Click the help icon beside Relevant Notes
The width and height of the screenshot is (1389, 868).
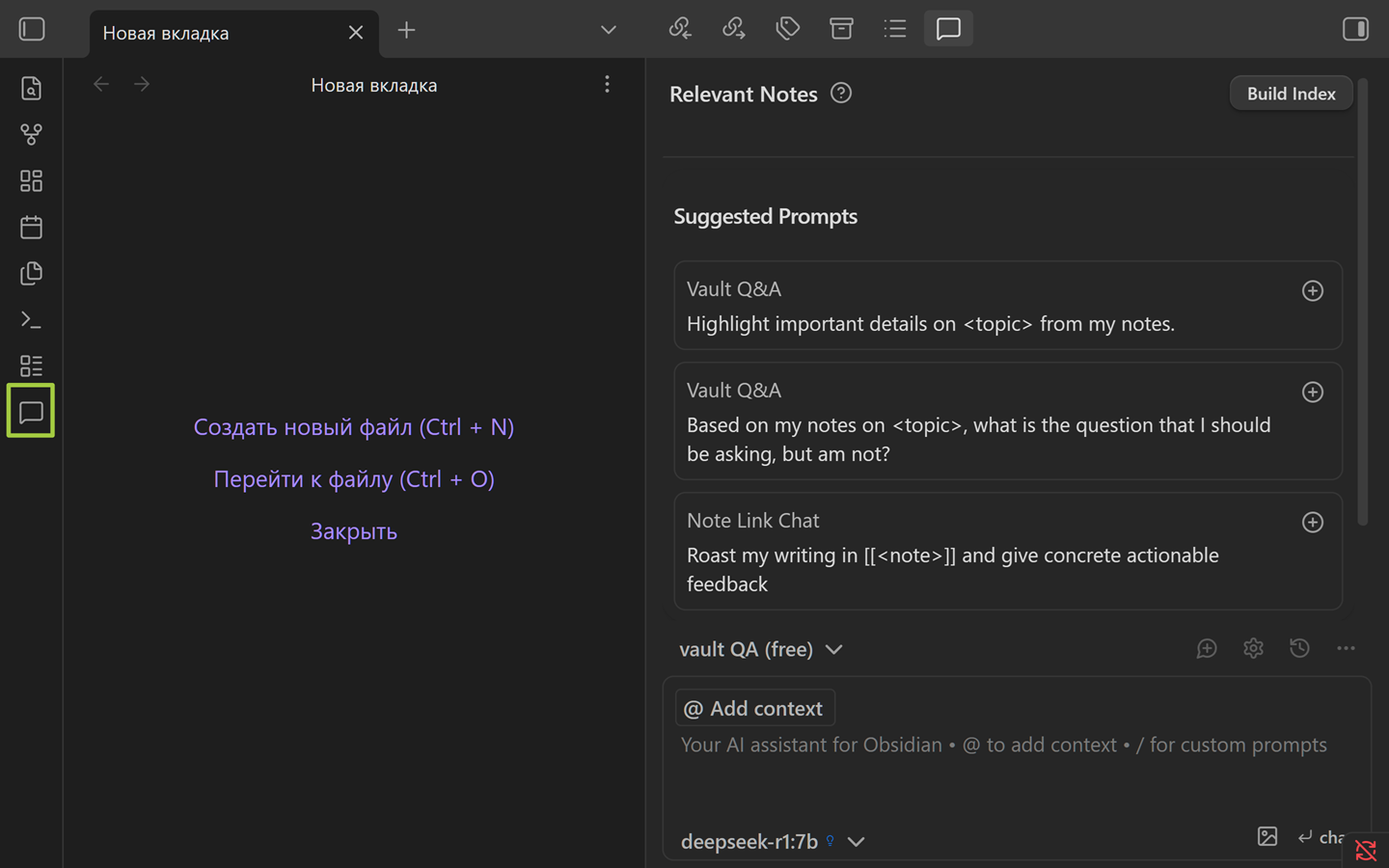click(x=841, y=94)
